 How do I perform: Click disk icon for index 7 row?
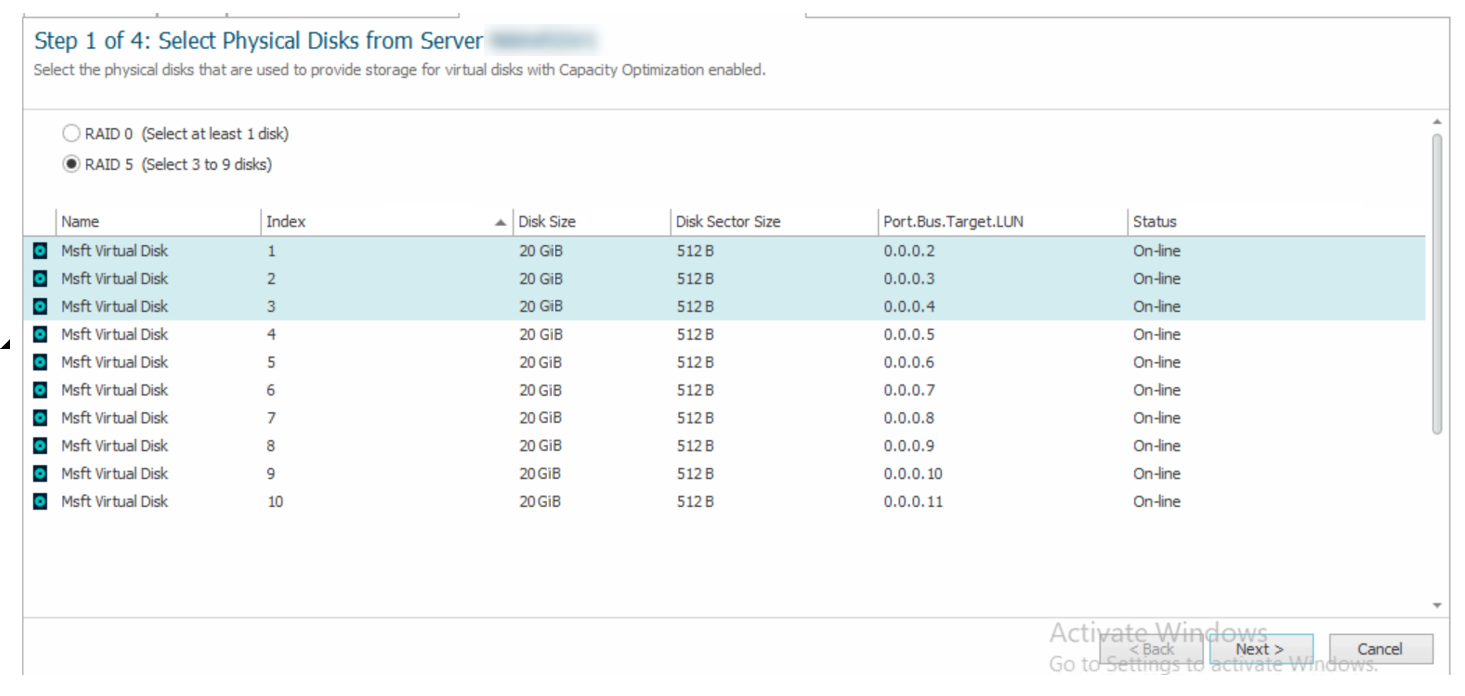click(40, 418)
